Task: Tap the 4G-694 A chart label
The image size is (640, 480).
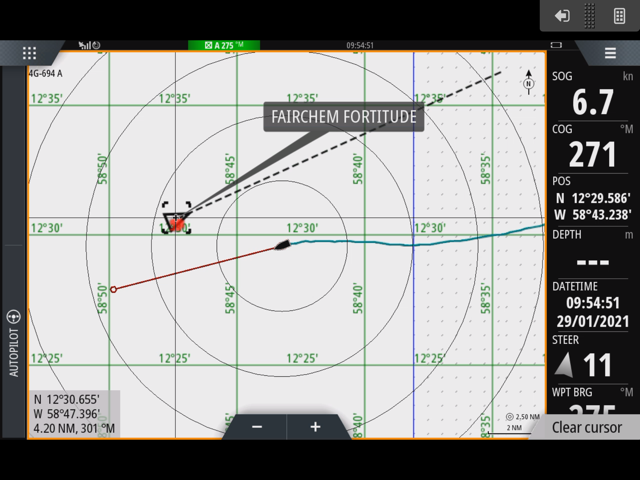Action: [46, 73]
